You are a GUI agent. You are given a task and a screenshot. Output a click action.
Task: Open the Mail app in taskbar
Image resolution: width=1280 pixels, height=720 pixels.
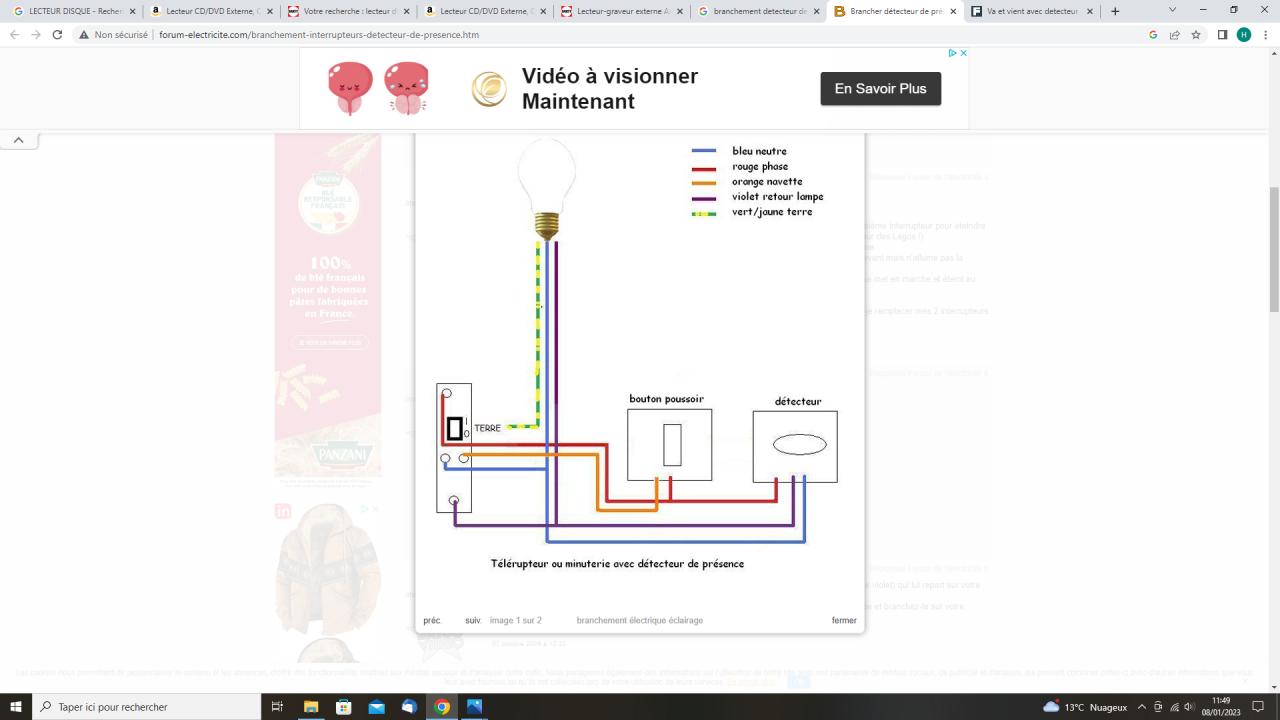click(376, 707)
